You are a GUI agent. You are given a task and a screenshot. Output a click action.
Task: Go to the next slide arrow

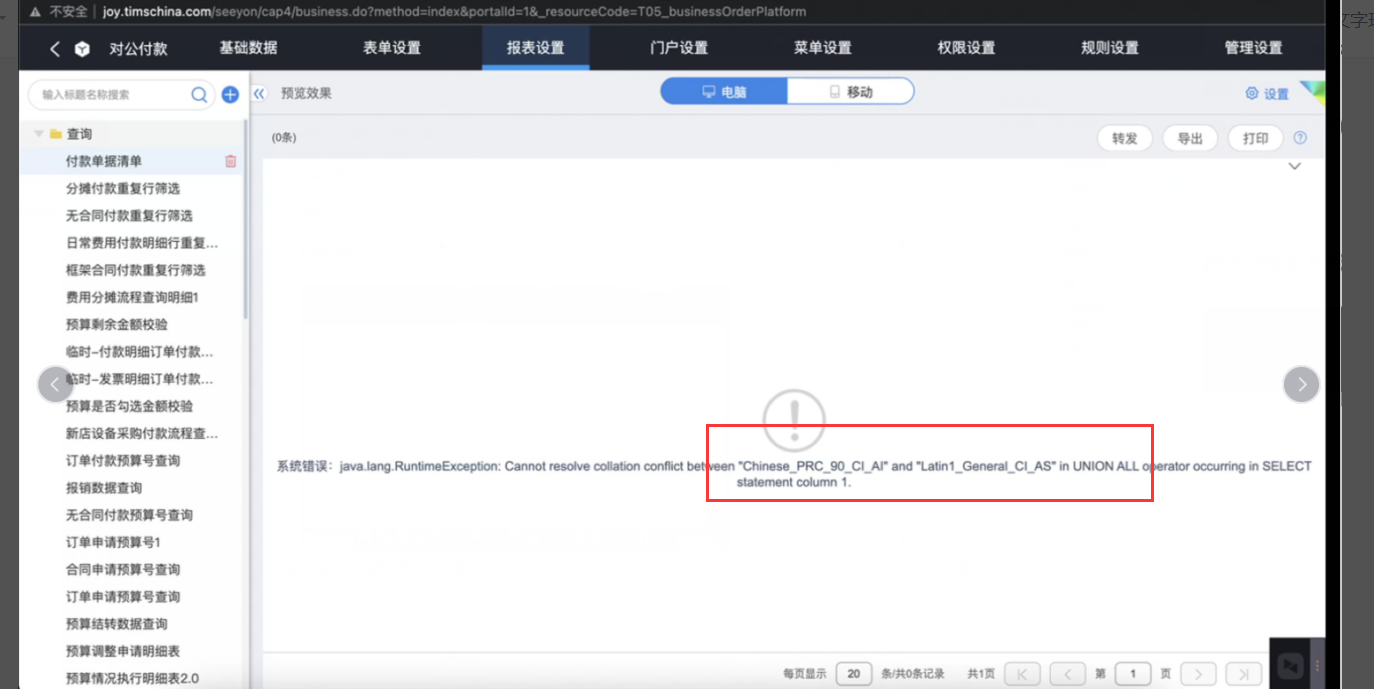point(1301,384)
